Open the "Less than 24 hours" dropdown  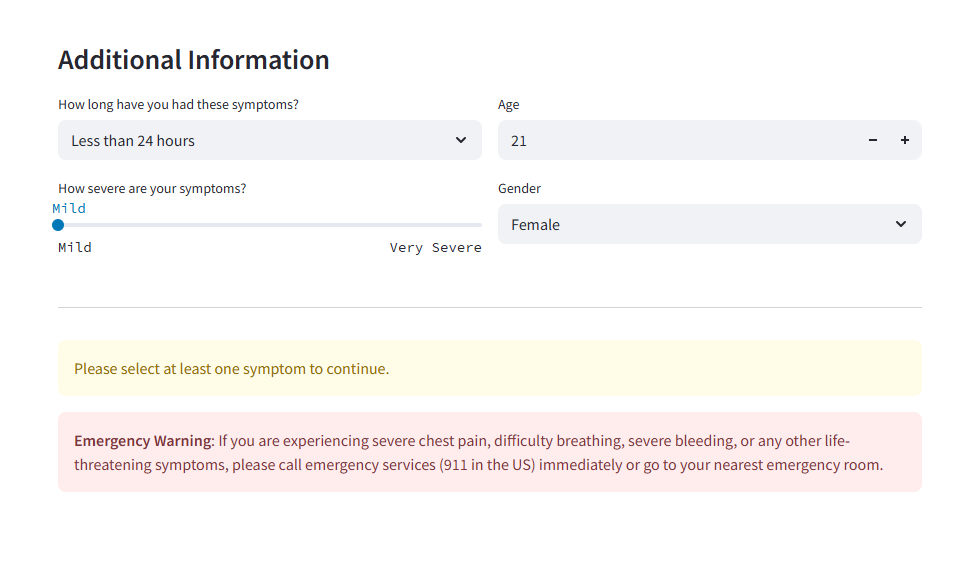[250, 141]
